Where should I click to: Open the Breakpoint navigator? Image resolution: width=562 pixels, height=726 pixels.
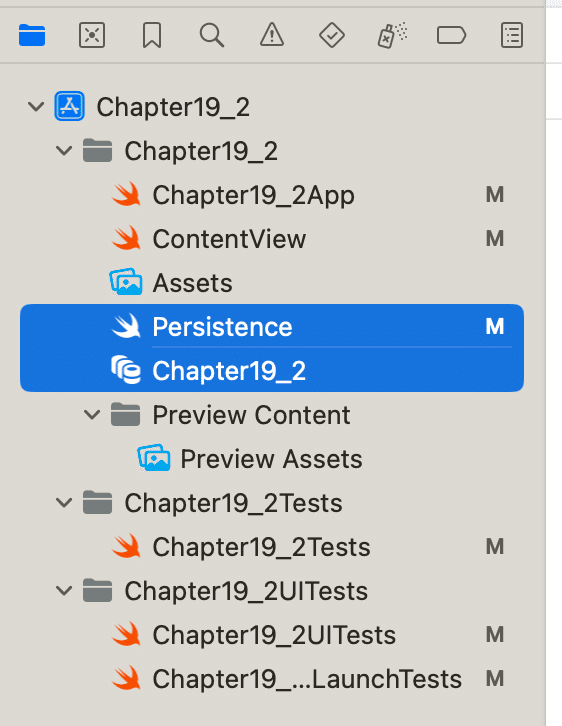tap(451, 35)
